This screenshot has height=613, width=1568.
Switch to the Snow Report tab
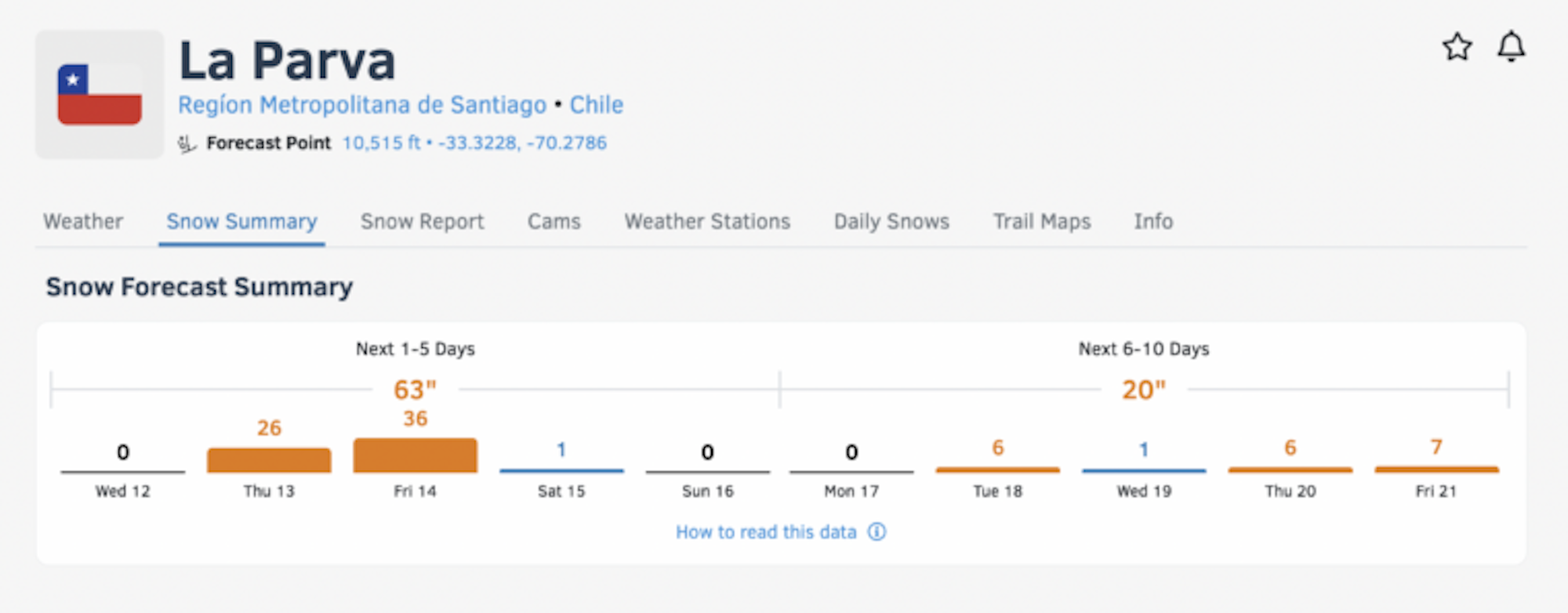point(422,222)
